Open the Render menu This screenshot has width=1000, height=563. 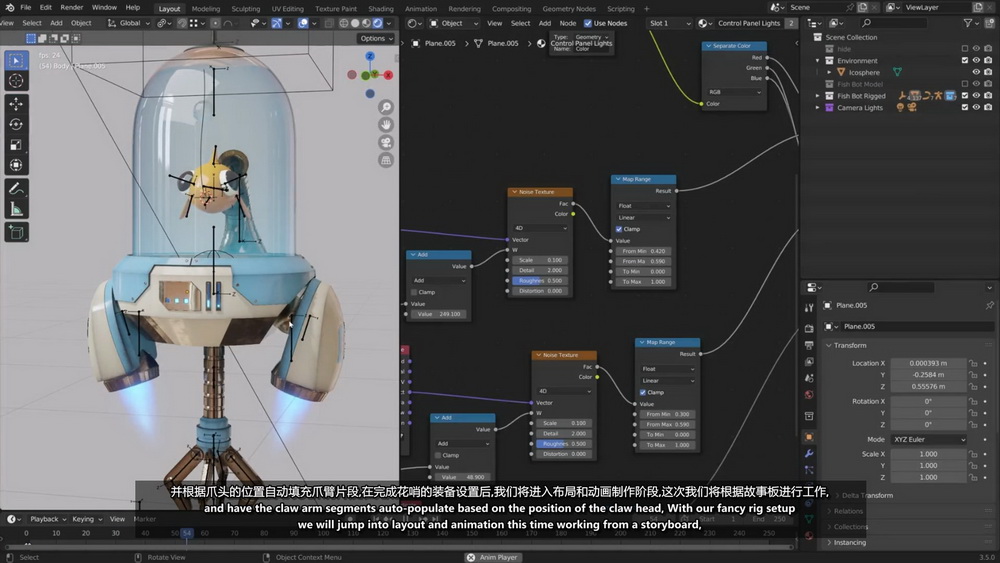[x=71, y=8]
